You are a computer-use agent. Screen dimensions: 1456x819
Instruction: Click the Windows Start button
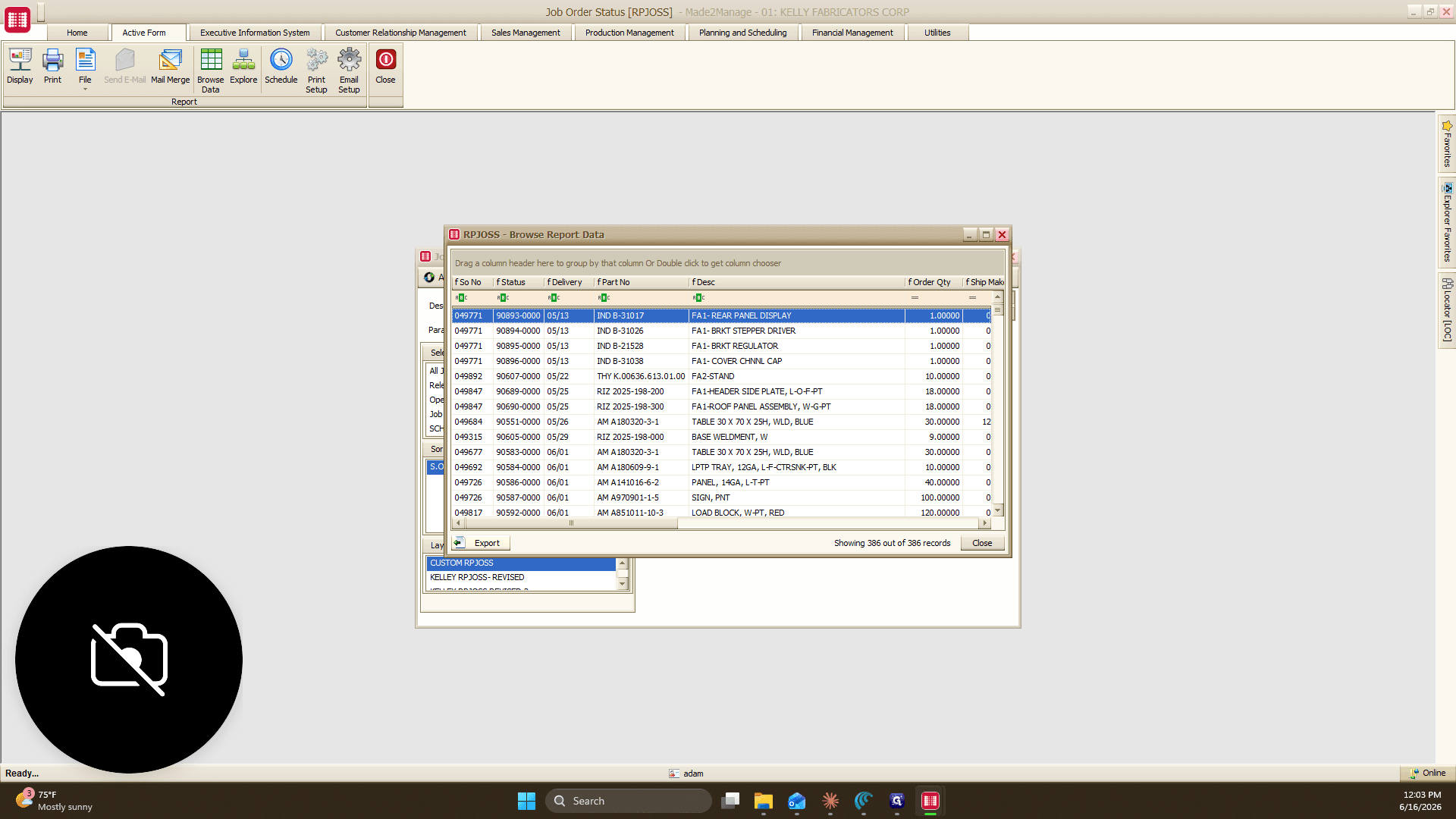click(526, 801)
